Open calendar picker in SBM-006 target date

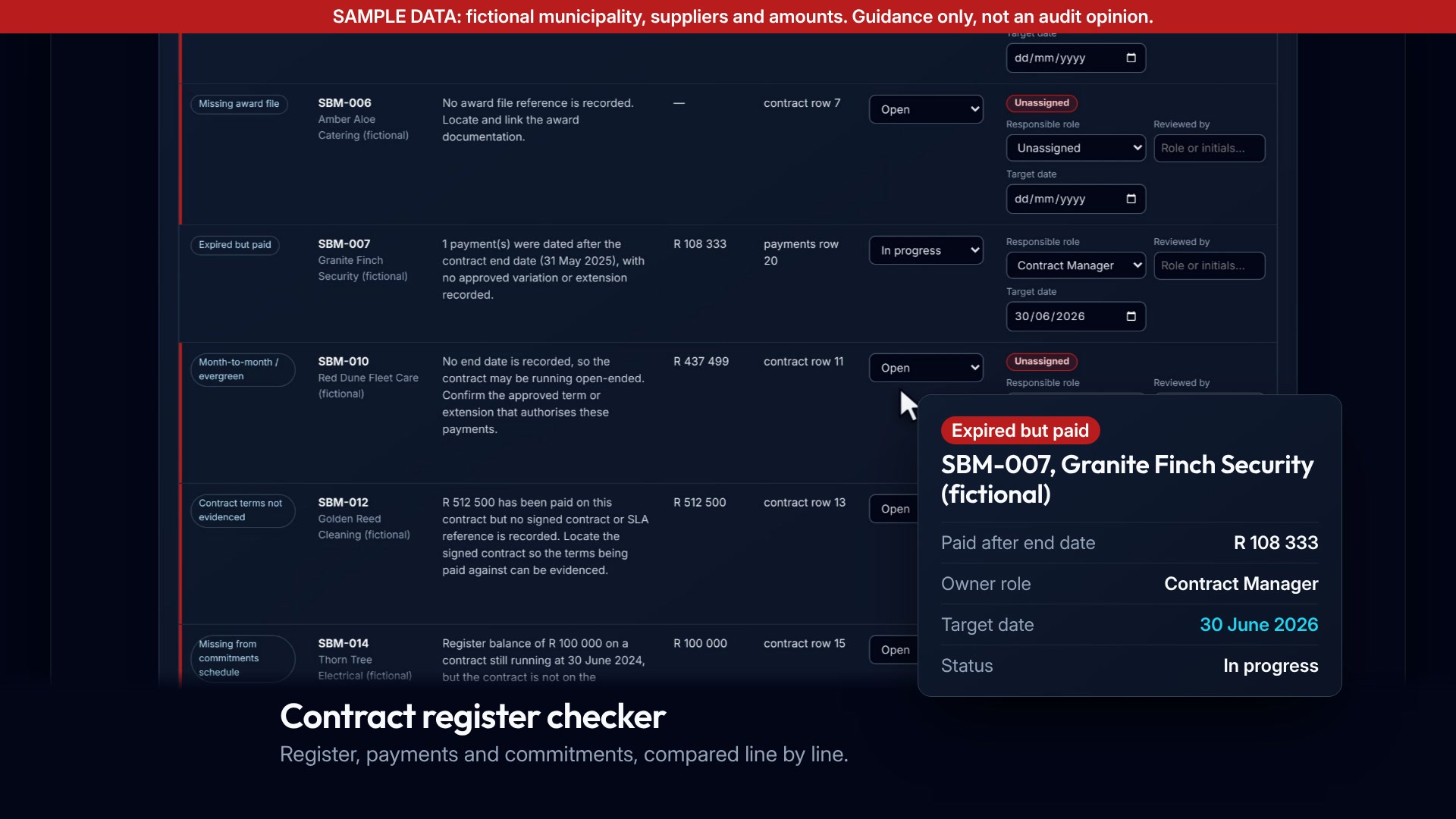pos(1131,199)
